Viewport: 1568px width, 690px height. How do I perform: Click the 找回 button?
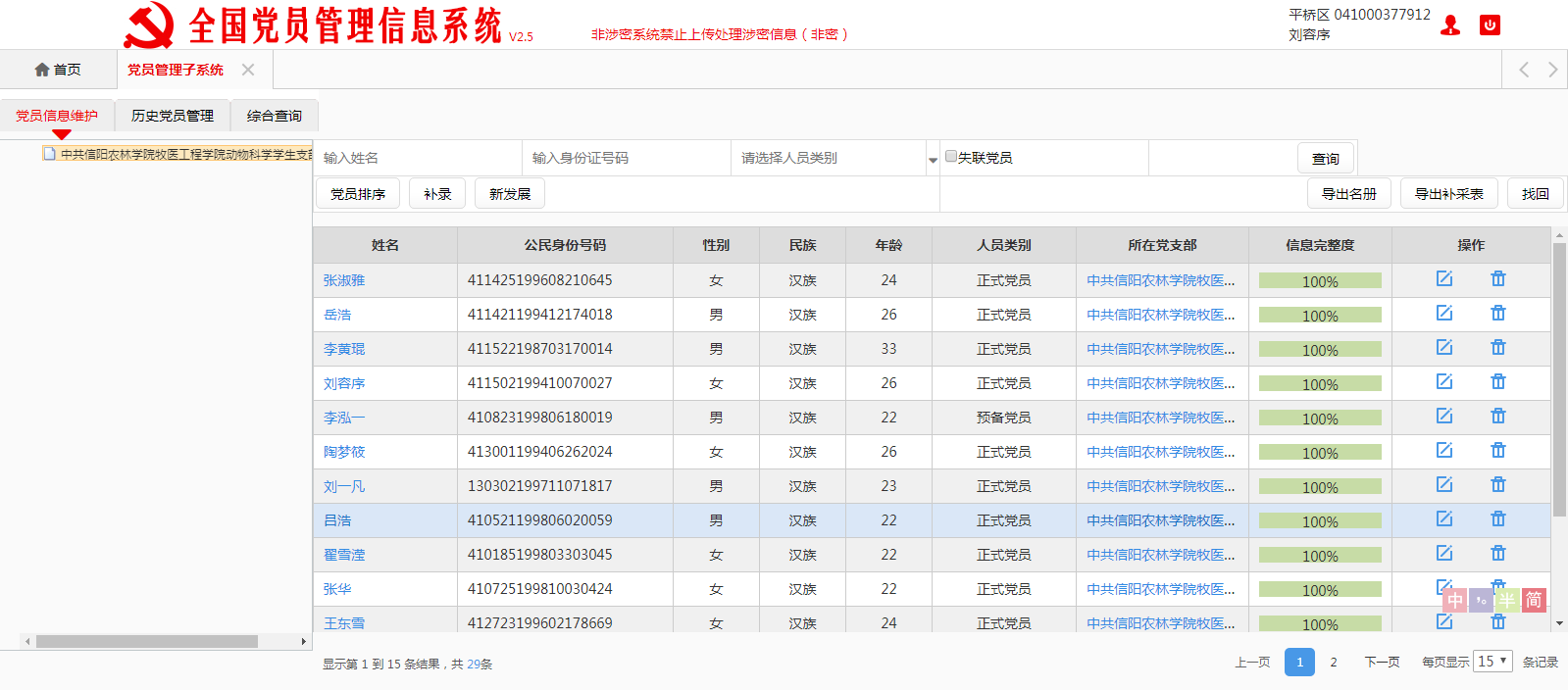coord(1536,194)
